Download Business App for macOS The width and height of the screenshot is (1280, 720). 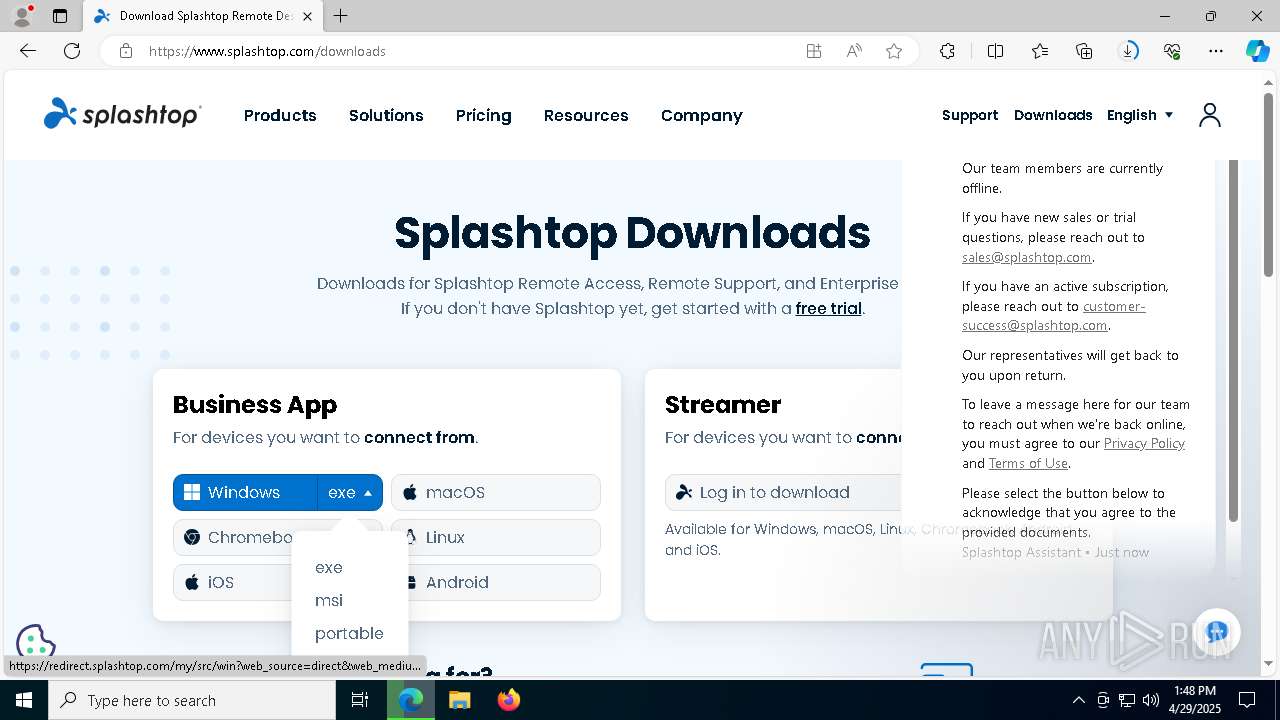coord(496,492)
